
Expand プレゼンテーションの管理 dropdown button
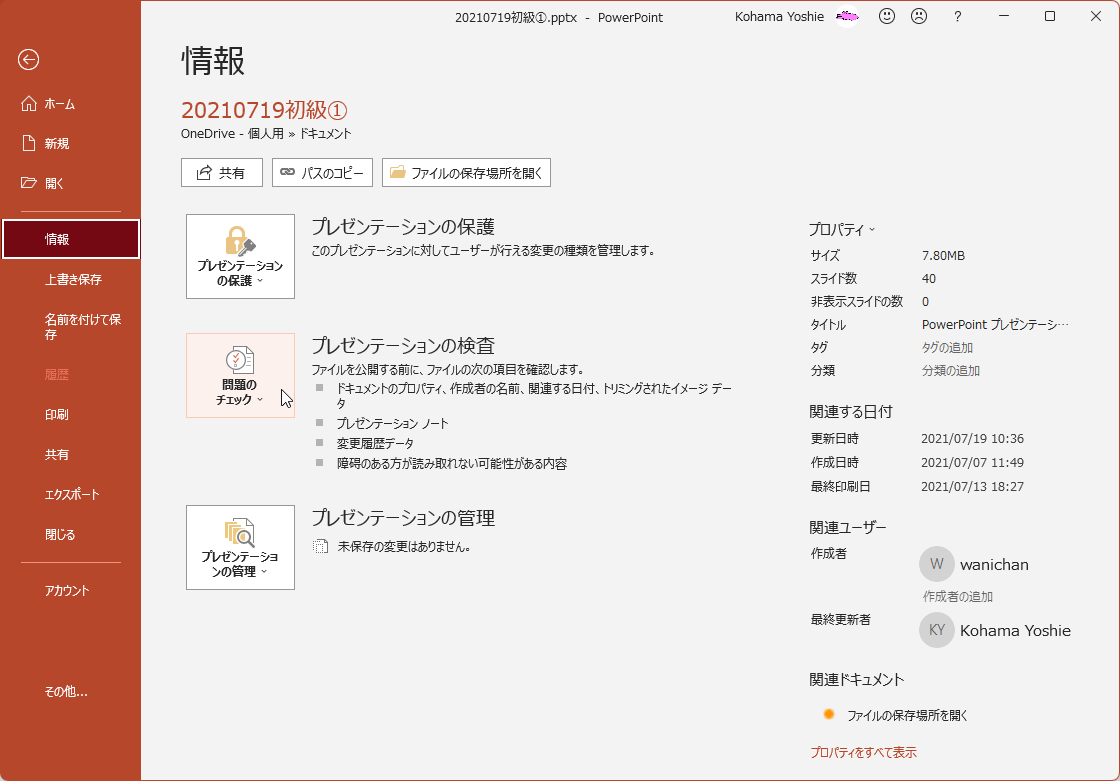[x=240, y=547]
